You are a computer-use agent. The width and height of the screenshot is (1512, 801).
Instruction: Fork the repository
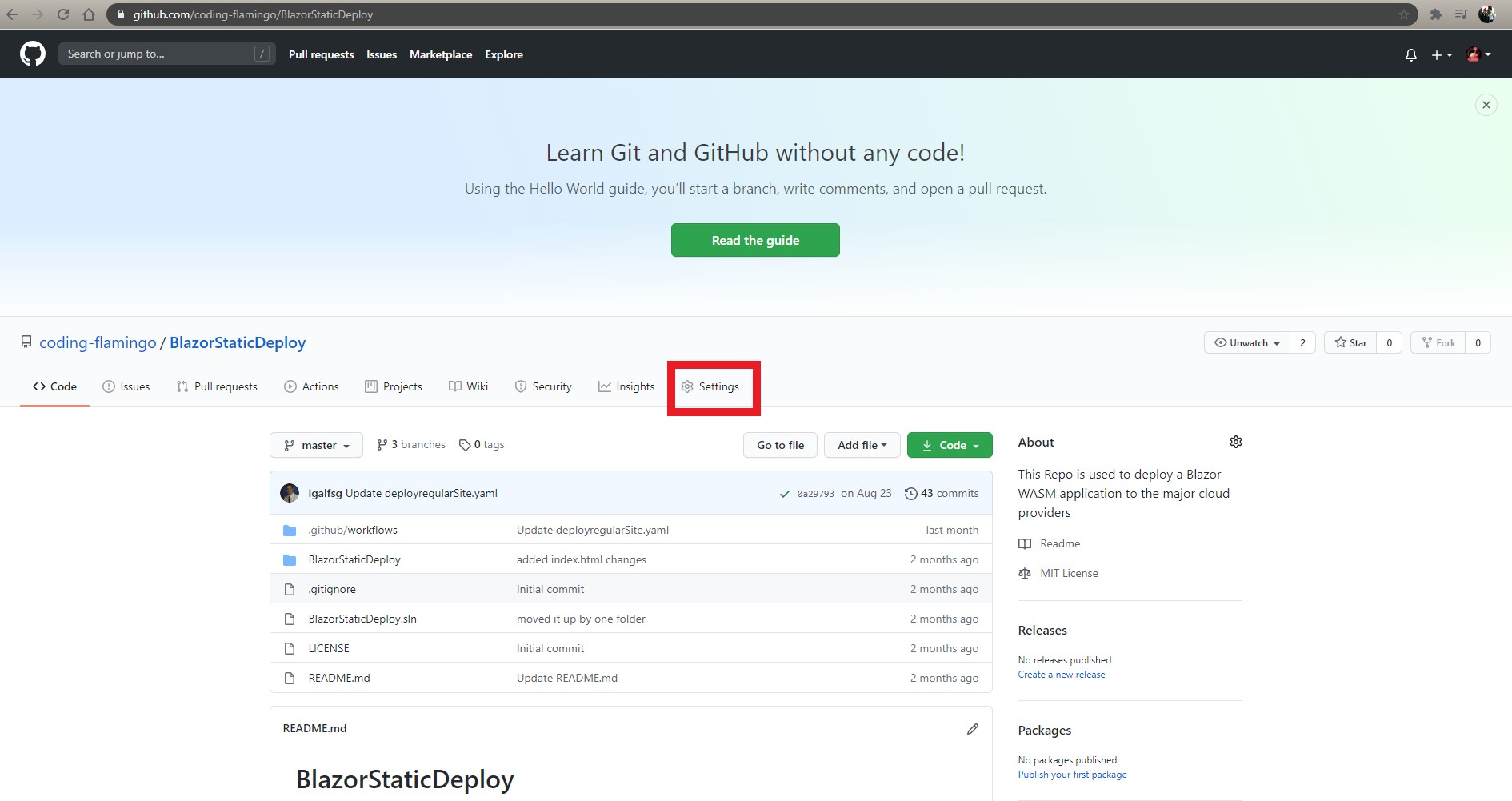(1438, 342)
